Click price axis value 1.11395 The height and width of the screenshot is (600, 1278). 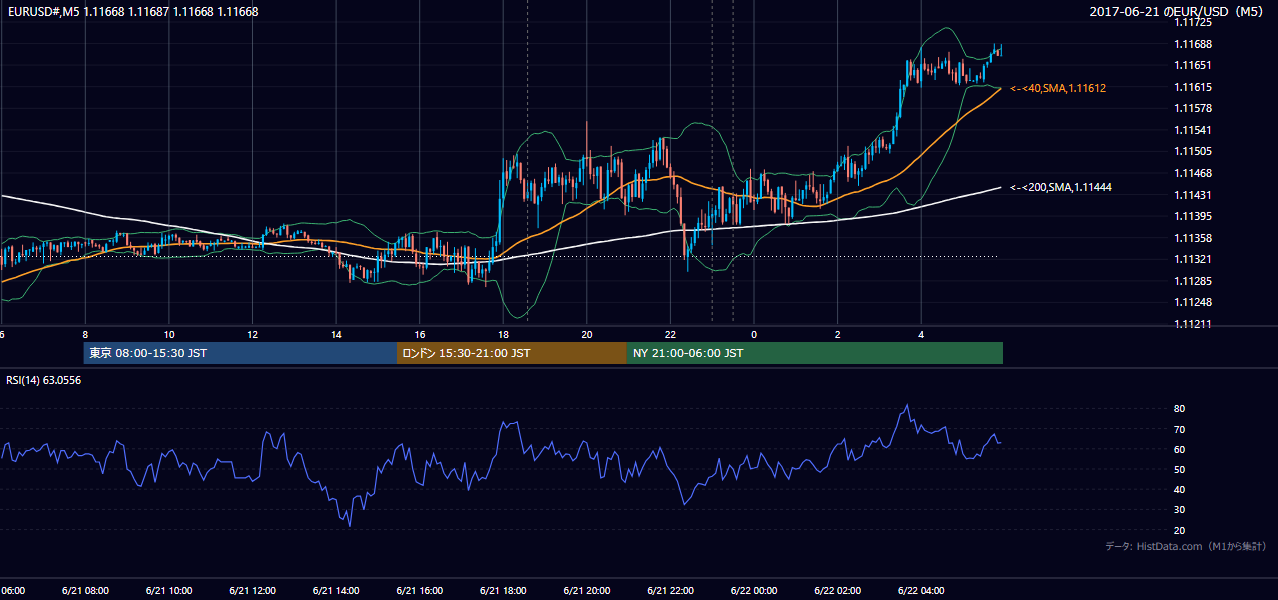(1193, 216)
